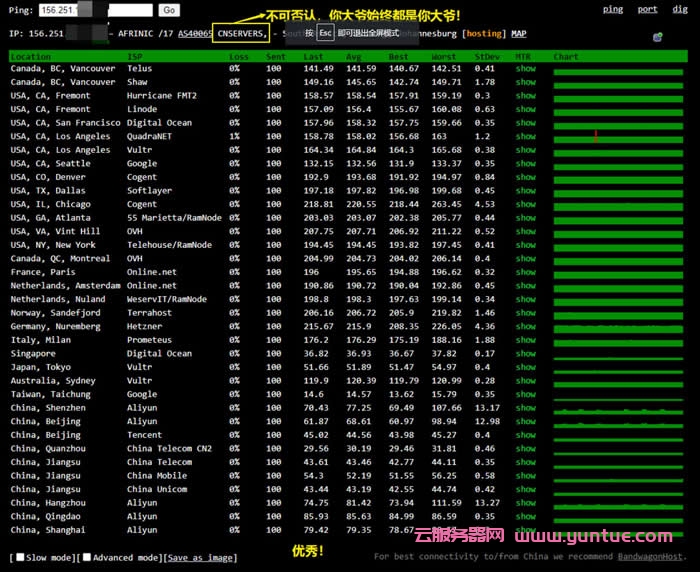Click the small icon below the dig link
Image resolution: width=700 pixels, height=572 pixels.
coord(657,36)
